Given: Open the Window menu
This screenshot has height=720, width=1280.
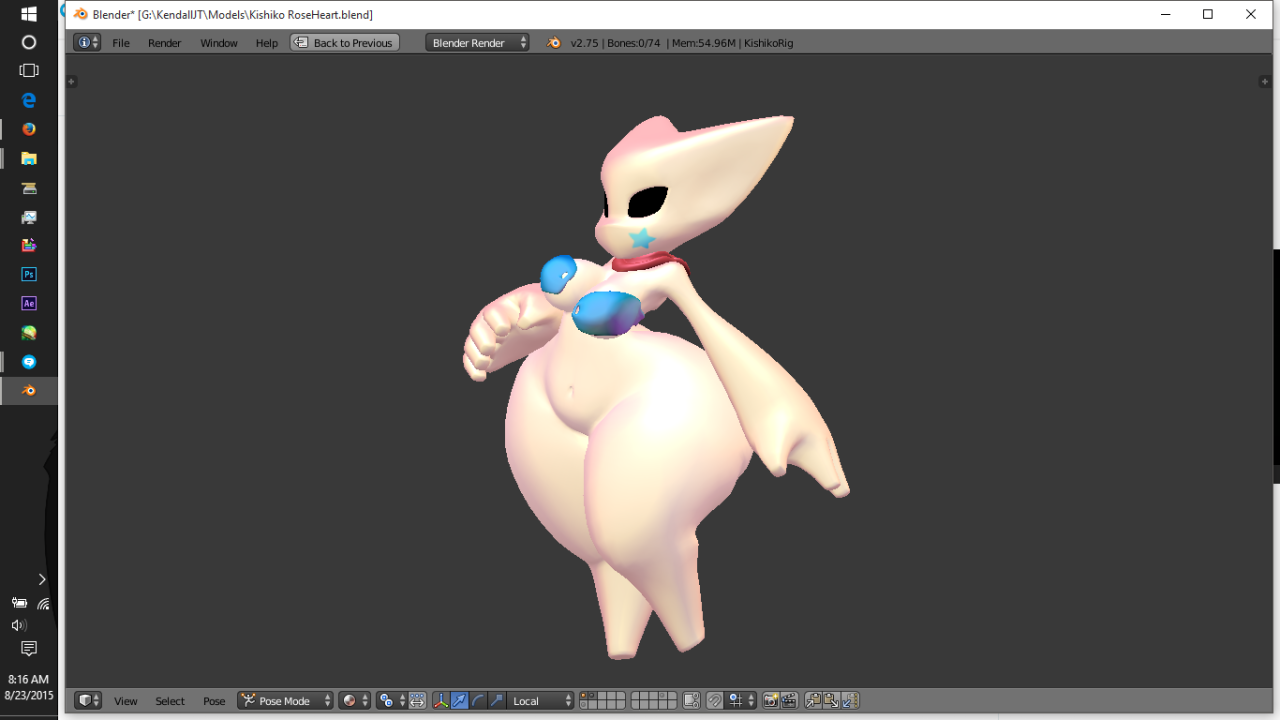Looking at the screenshot, I should click(x=219, y=43).
